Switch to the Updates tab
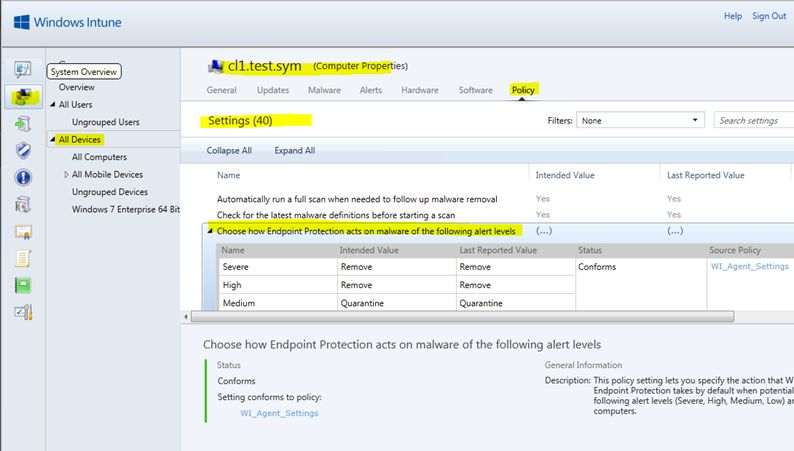 point(273,90)
